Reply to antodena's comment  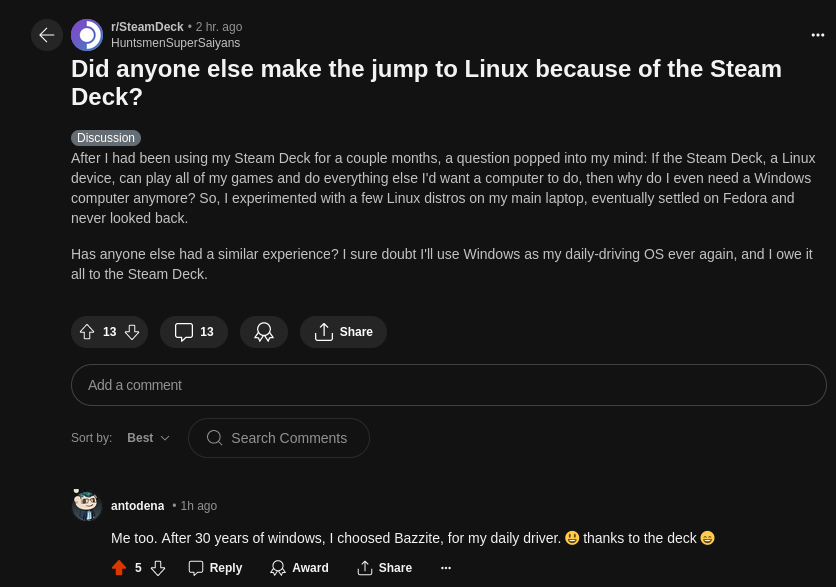(x=215, y=568)
